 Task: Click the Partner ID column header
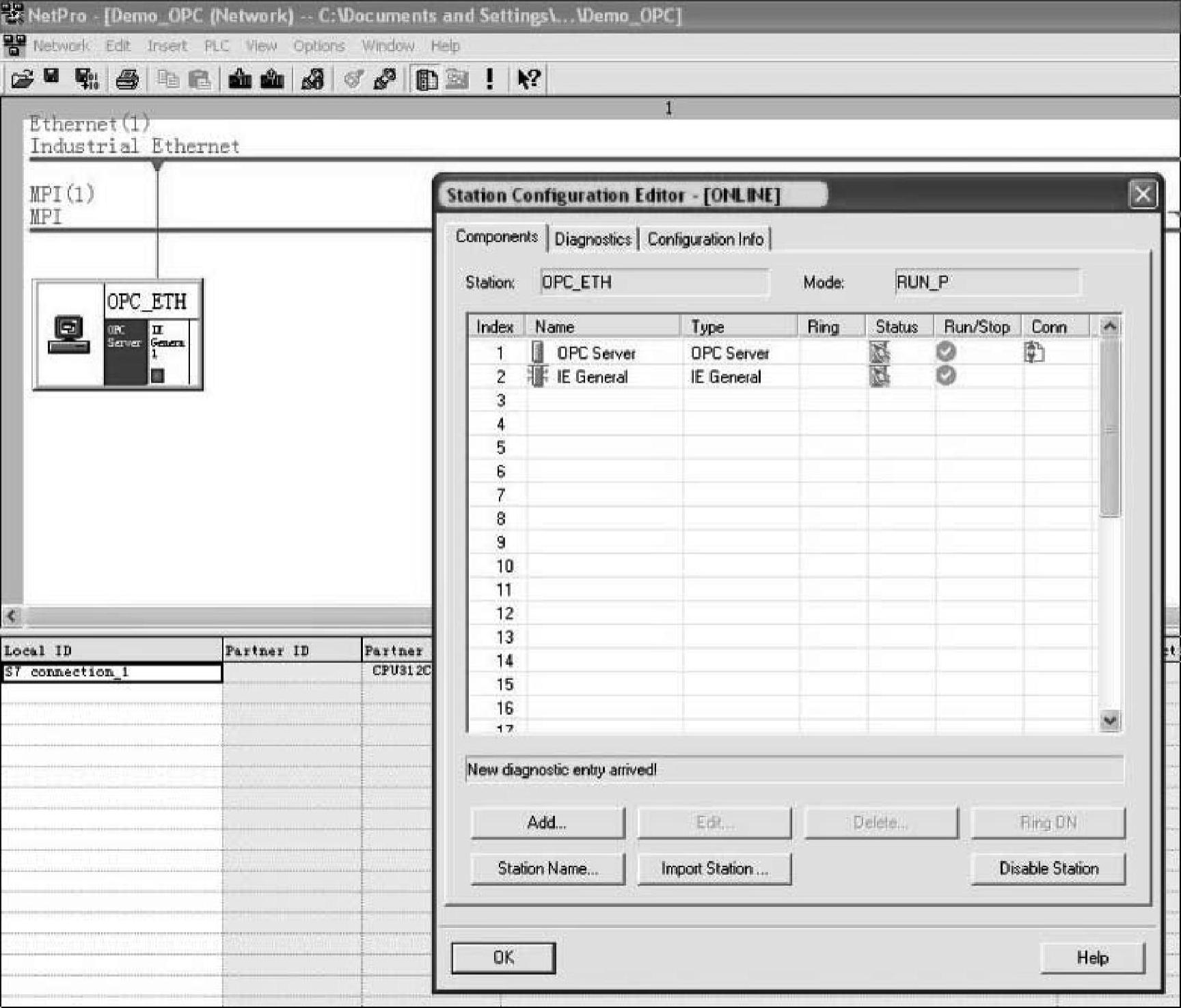293,651
